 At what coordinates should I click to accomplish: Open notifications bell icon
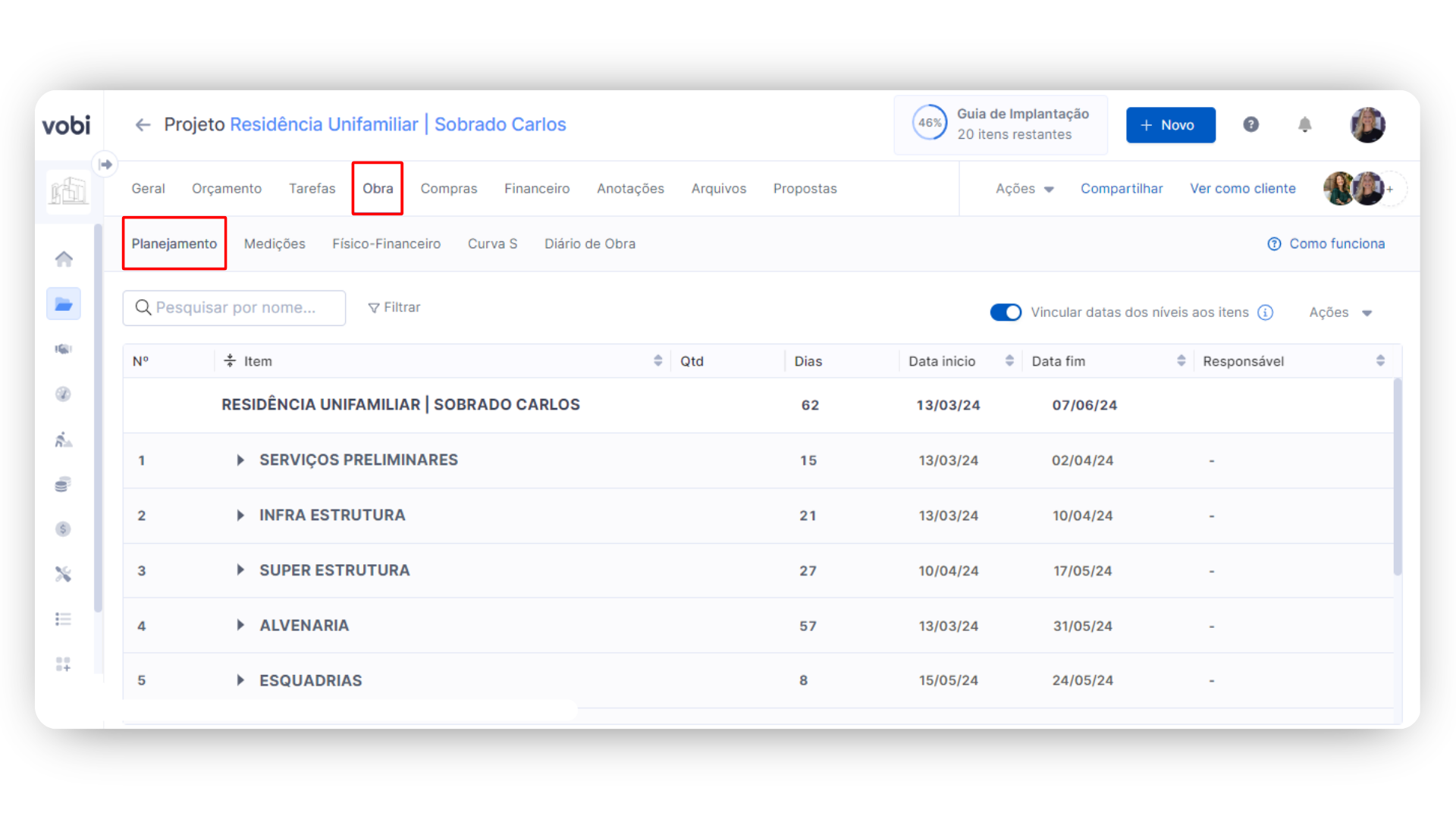pyautogui.click(x=1304, y=125)
